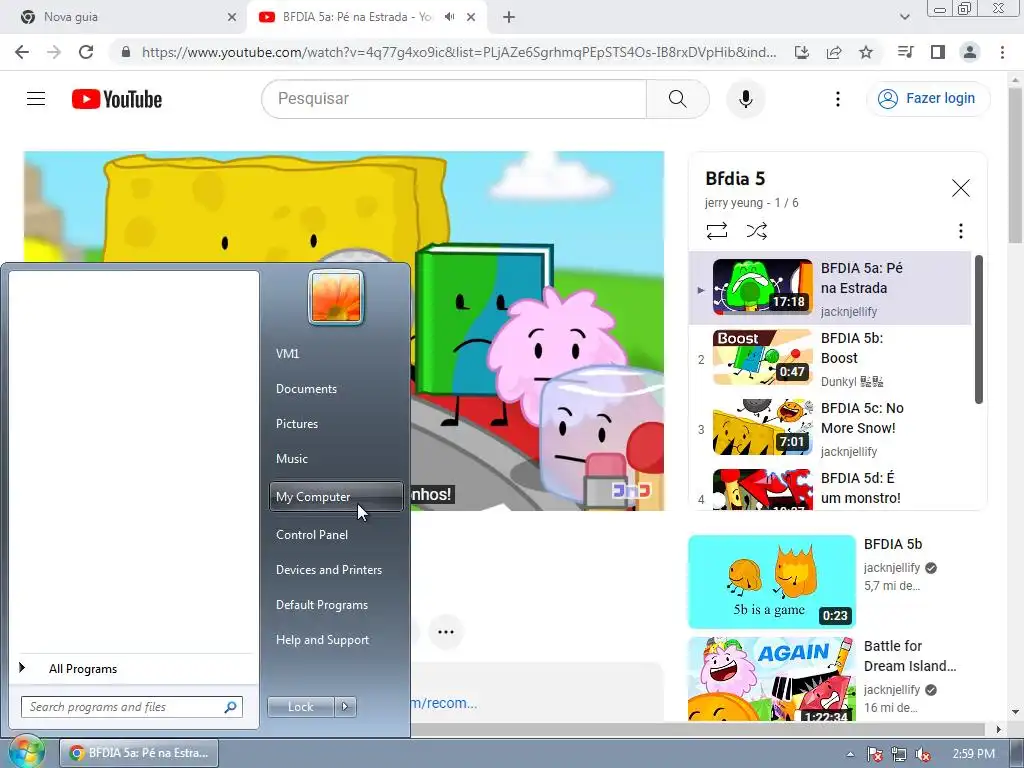The height and width of the screenshot is (768, 1024).
Task: Open BFDIA 5d: É um monstro! title
Action: (861, 488)
